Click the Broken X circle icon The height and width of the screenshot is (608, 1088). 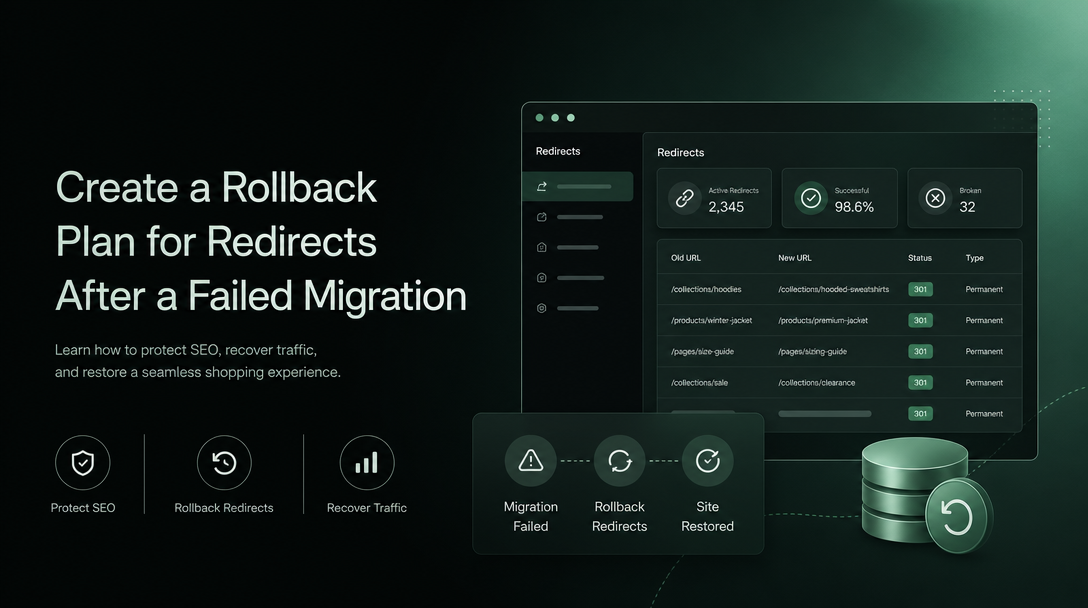(935, 199)
